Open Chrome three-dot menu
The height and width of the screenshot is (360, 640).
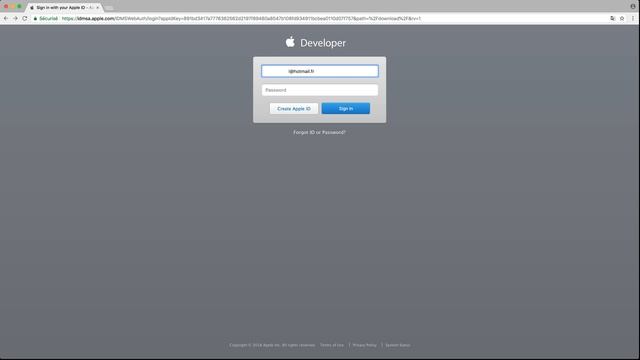(633, 18)
